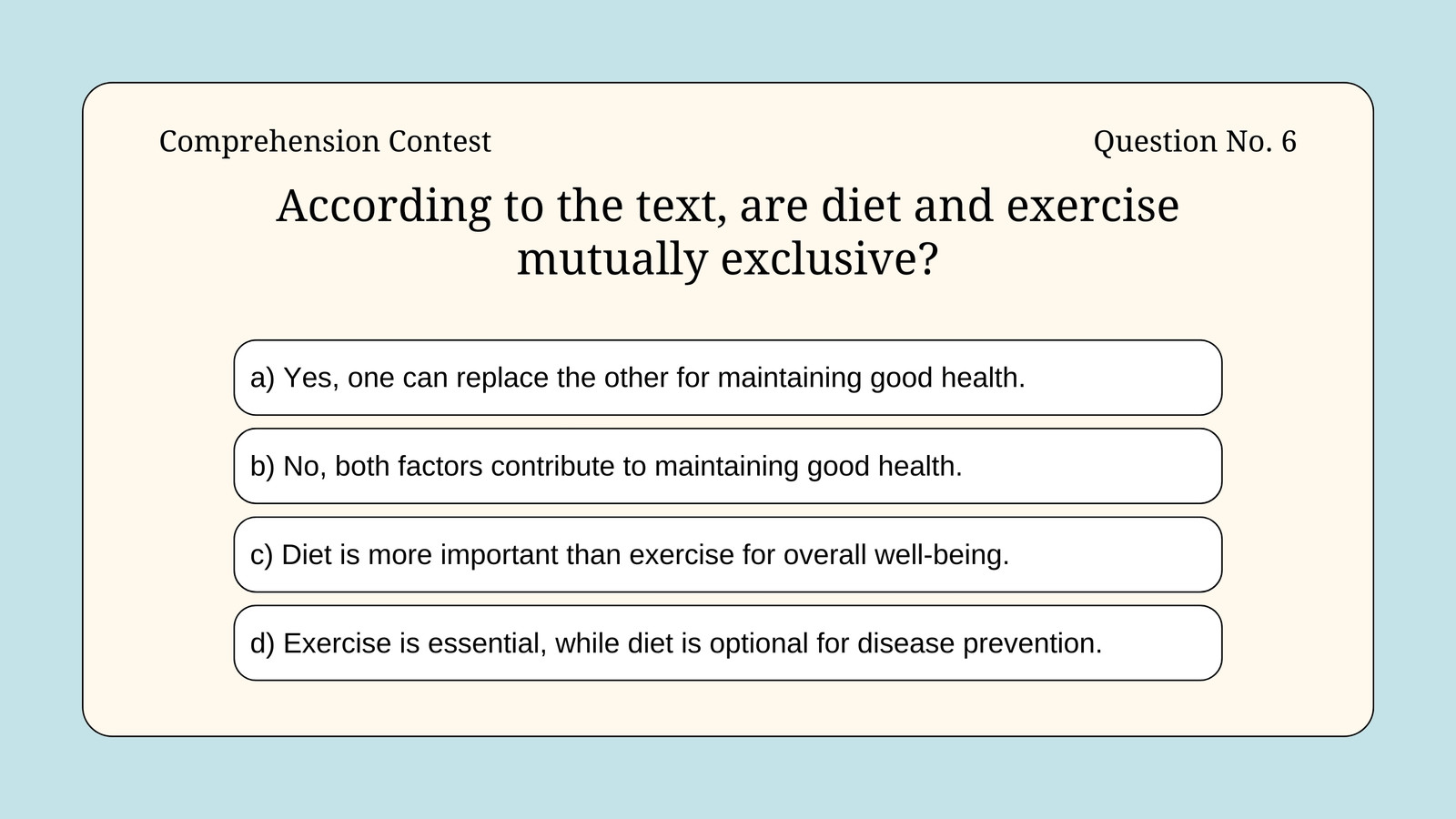Screen dimensions: 1456x819
Task: Click the empty right end of option b box
Action: click(1092, 466)
